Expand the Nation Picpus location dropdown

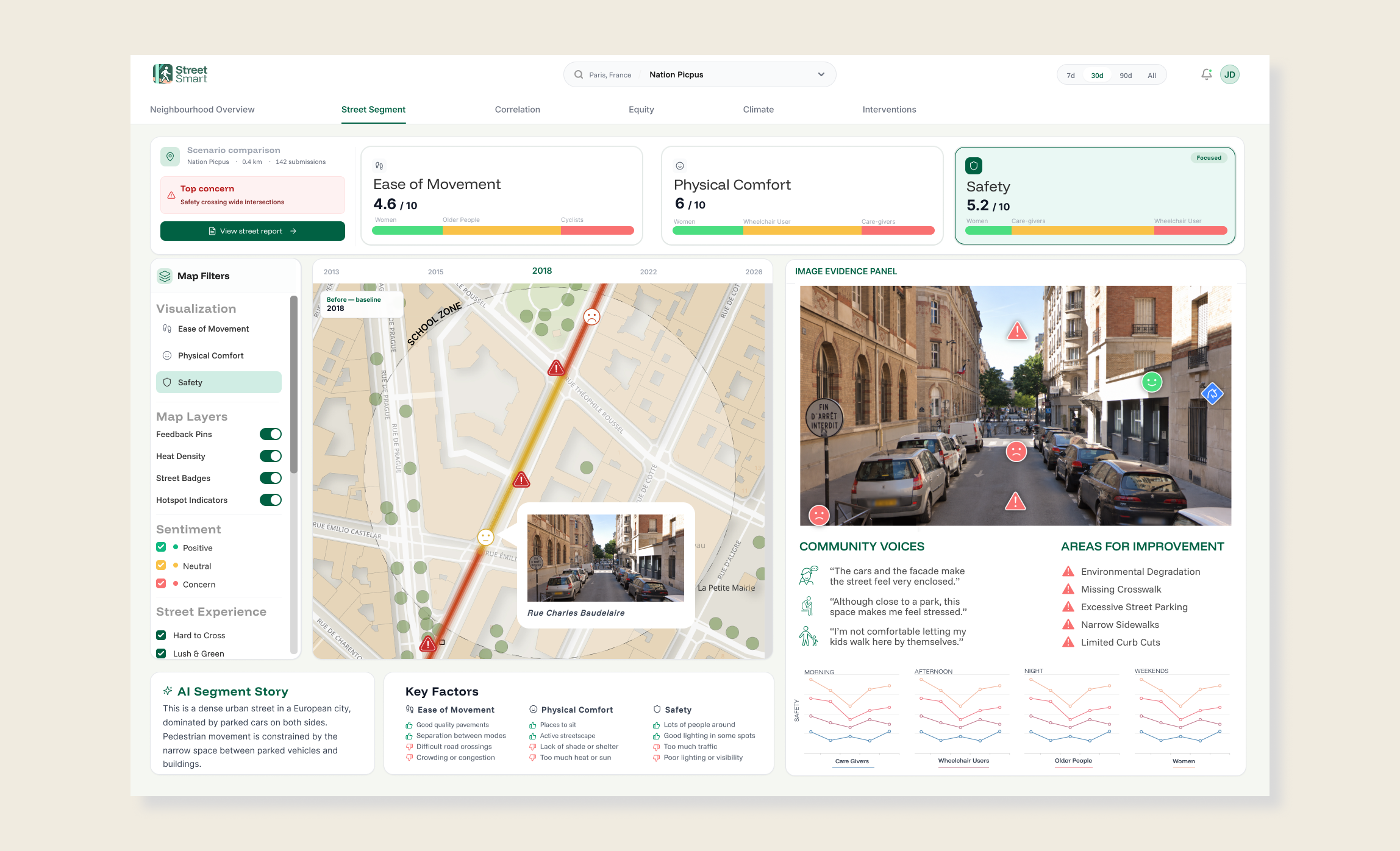pos(821,74)
